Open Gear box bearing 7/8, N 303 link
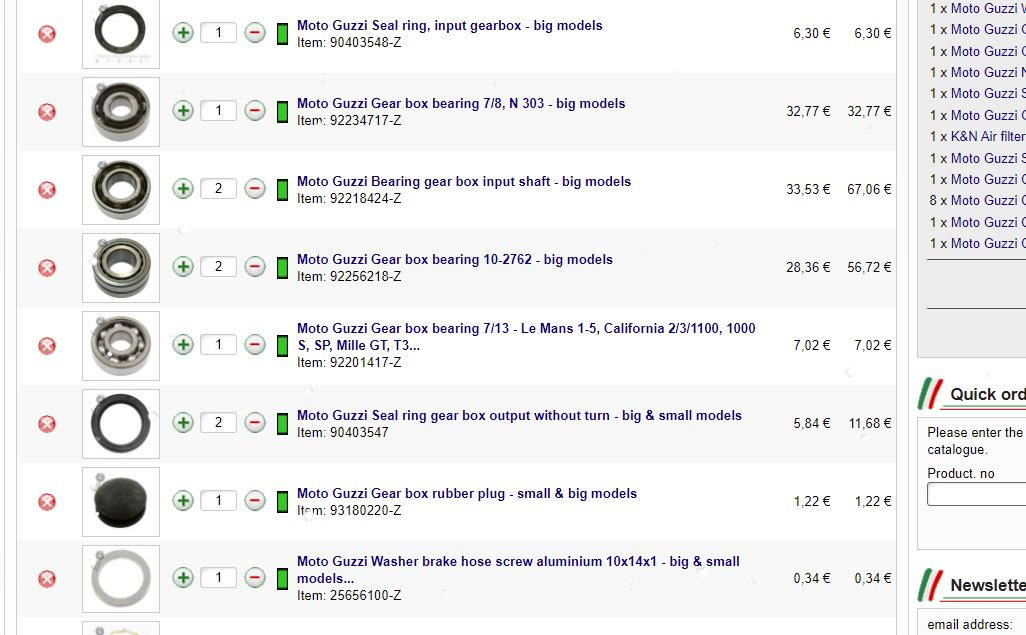Viewport: 1026px width, 635px height. [x=461, y=103]
